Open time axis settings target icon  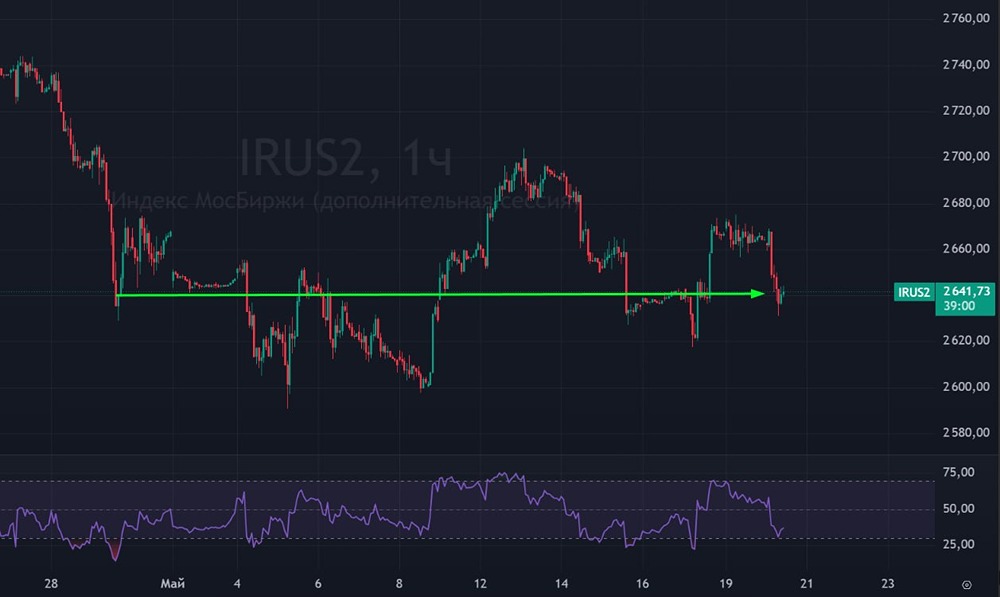coord(967,584)
